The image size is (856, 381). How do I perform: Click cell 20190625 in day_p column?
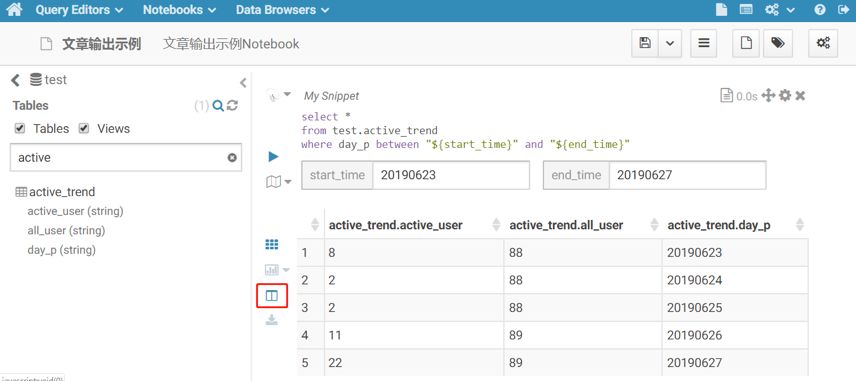[735, 307]
